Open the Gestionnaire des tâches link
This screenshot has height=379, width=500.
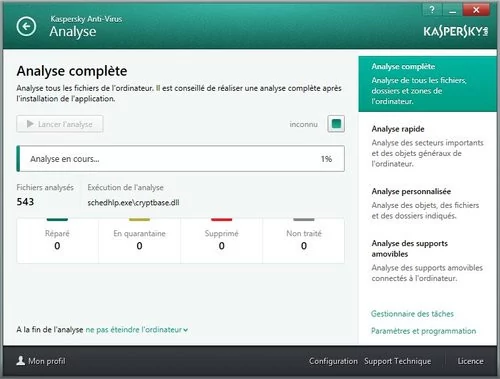click(x=412, y=314)
